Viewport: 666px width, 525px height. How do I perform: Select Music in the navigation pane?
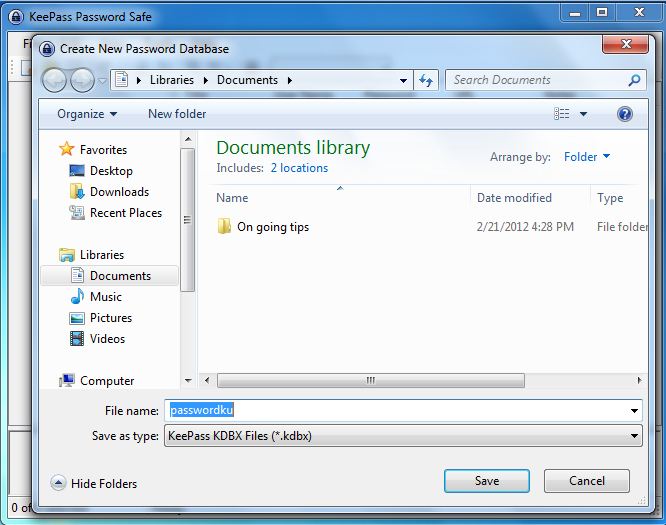coord(105,296)
